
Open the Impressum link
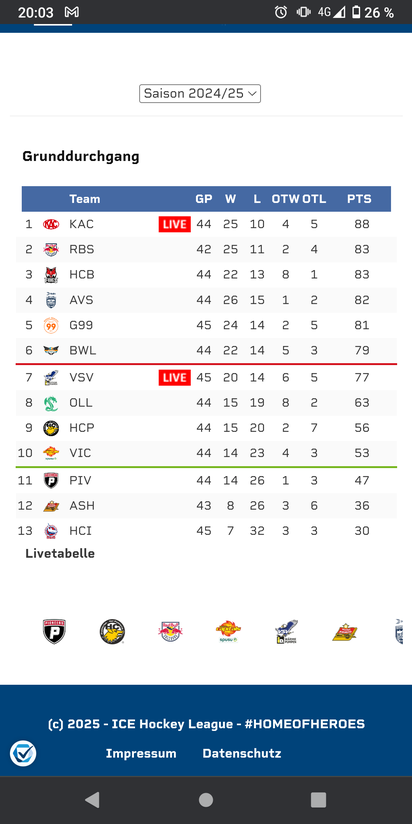(141, 754)
